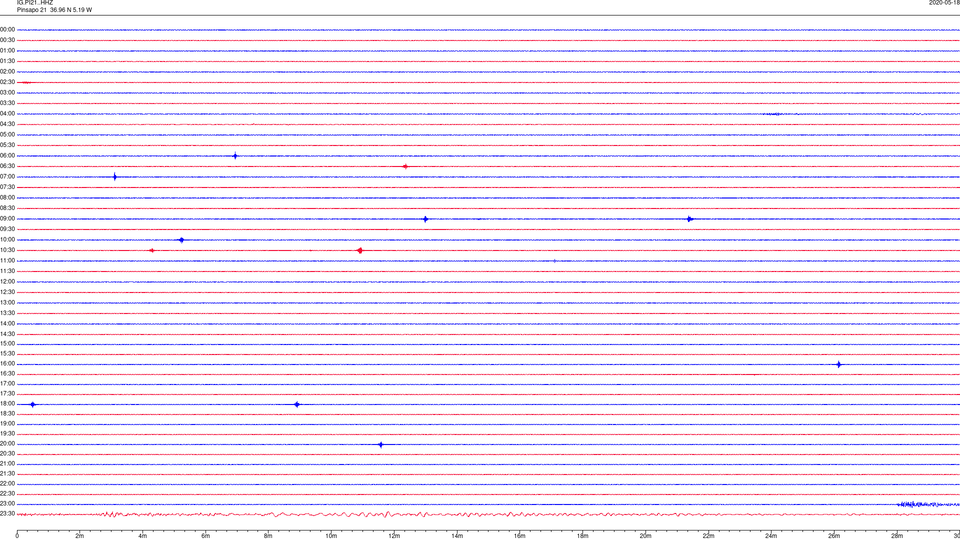Click the 04:30 time label

(7, 124)
